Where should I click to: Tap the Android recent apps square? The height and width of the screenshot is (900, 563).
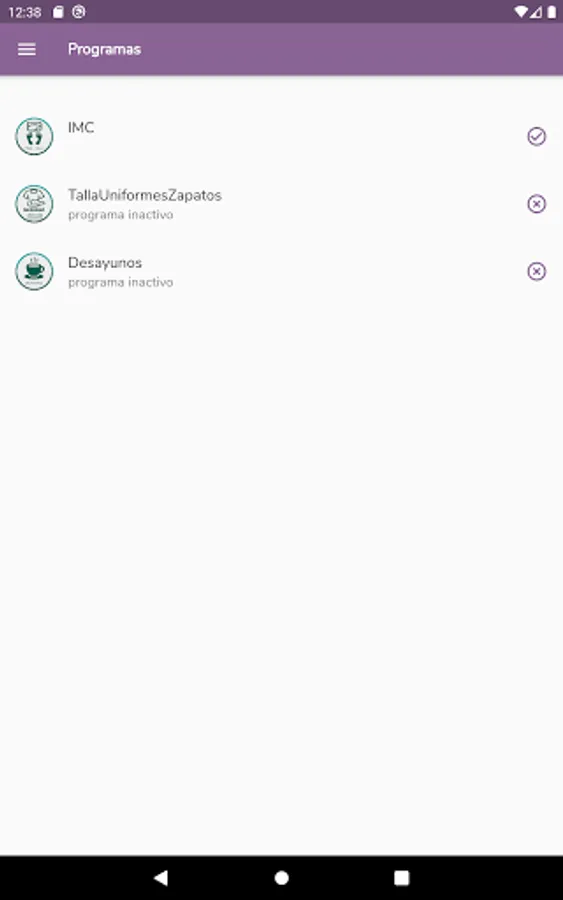[x=402, y=878]
